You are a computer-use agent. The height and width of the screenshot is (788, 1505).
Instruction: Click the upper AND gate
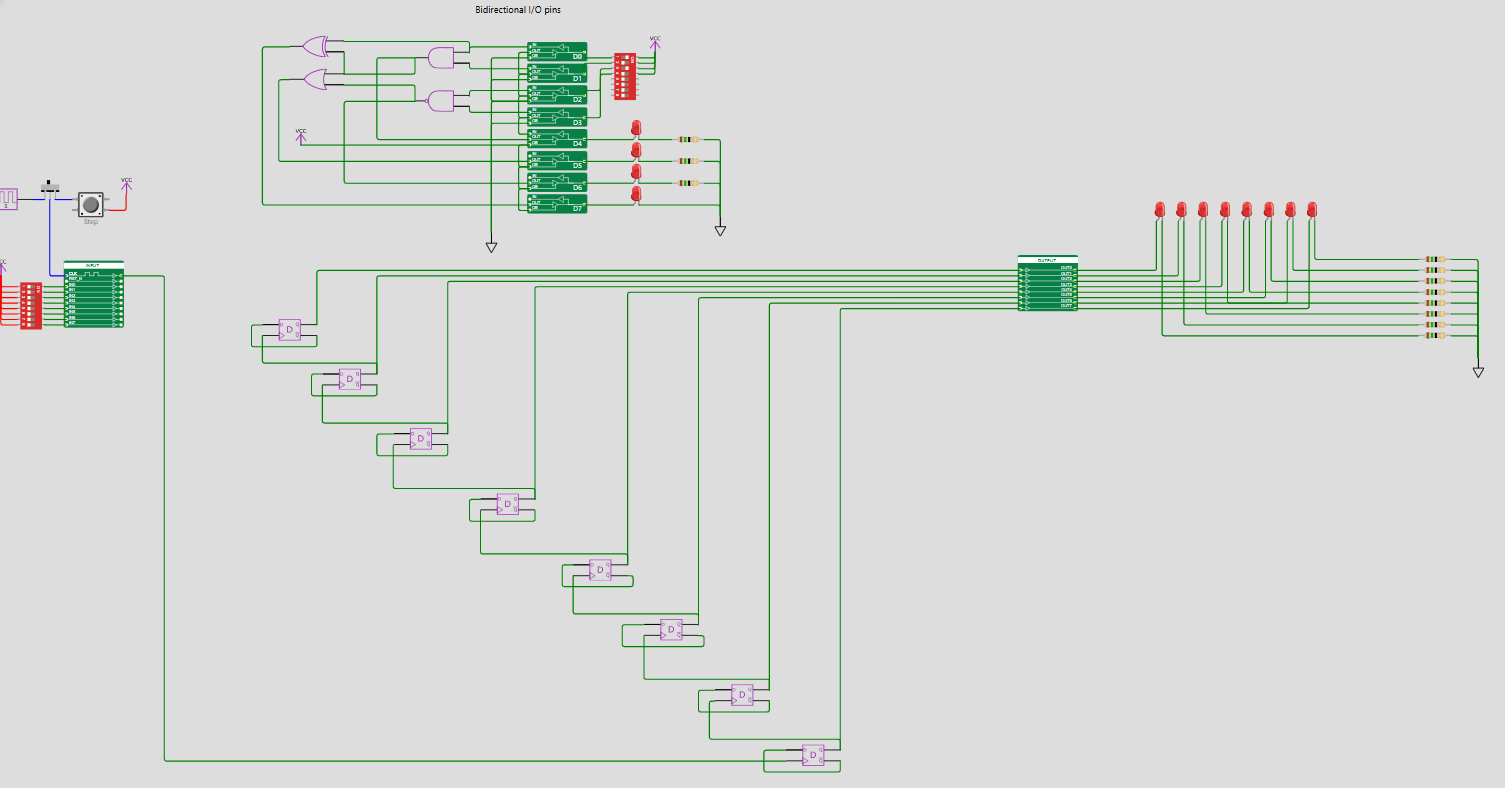(x=440, y=58)
